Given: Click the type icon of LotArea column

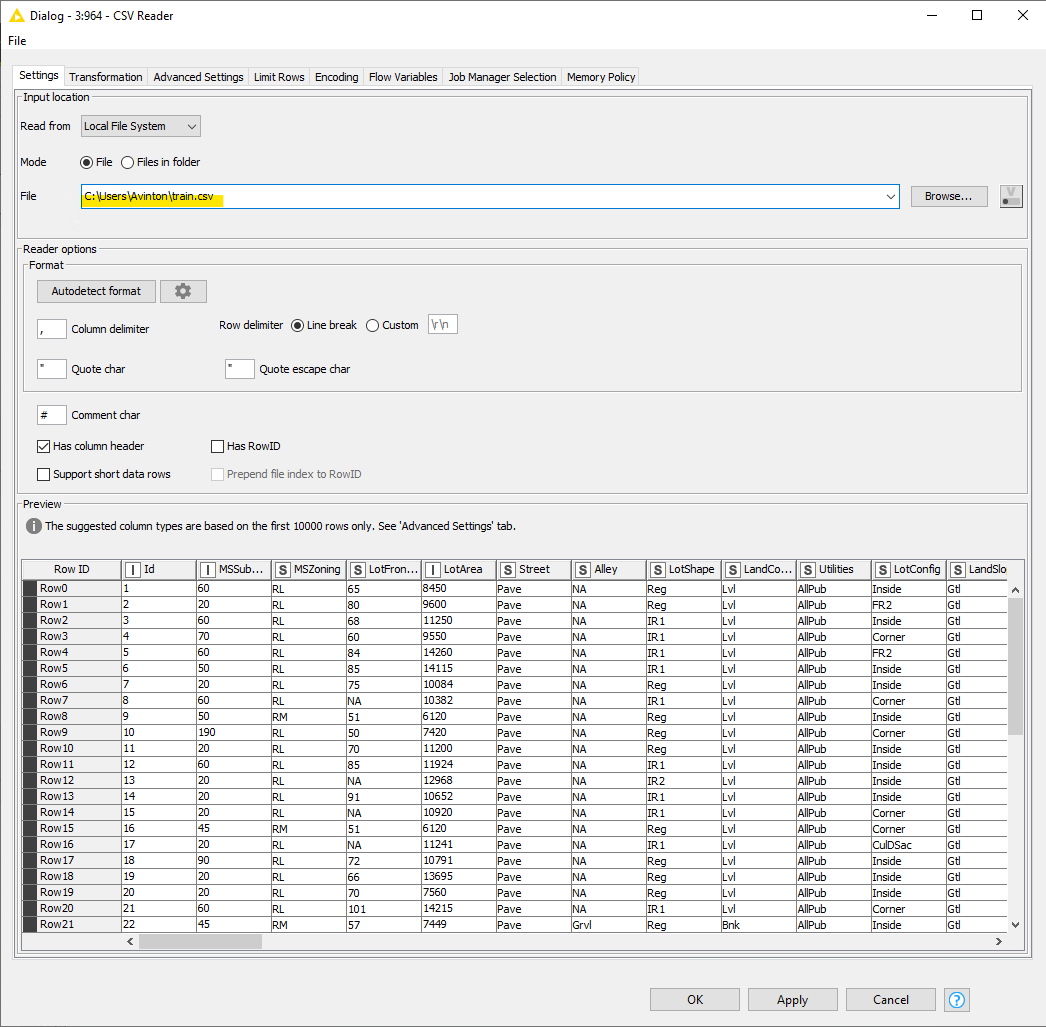Looking at the screenshot, I should pyautogui.click(x=433, y=570).
